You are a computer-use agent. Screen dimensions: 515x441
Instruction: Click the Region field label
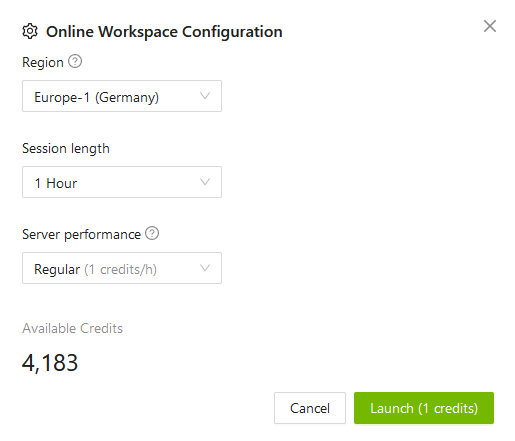coord(43,63)
